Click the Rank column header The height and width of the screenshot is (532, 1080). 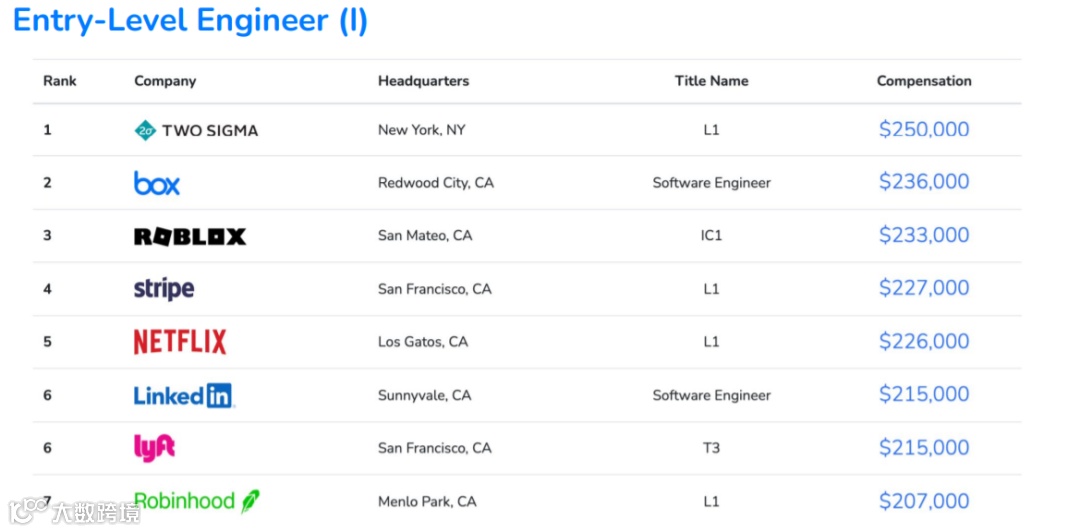(x=60, y=81)
